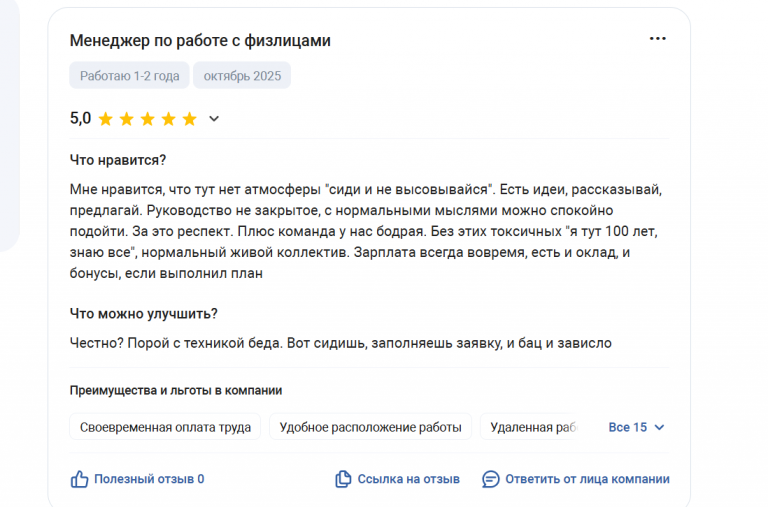This screenshot has height=507, width=768.
Task: Click the first rating star
Action: pyautogui.click(x=106, y=119)
